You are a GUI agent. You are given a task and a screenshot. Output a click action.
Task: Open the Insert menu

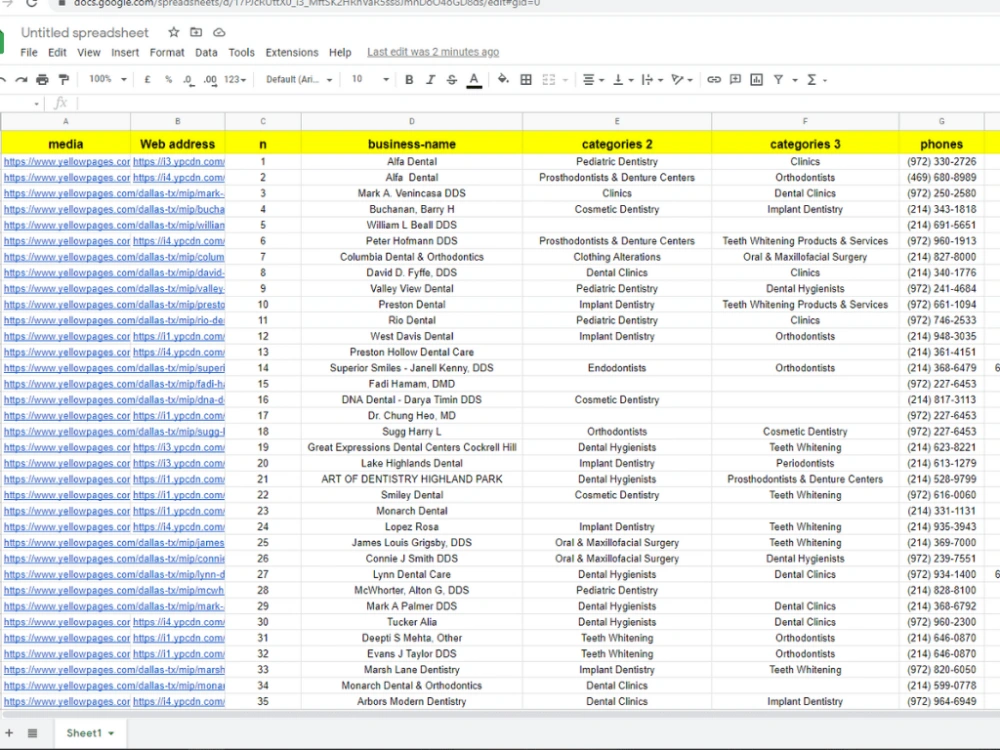[x=125, y=52]
